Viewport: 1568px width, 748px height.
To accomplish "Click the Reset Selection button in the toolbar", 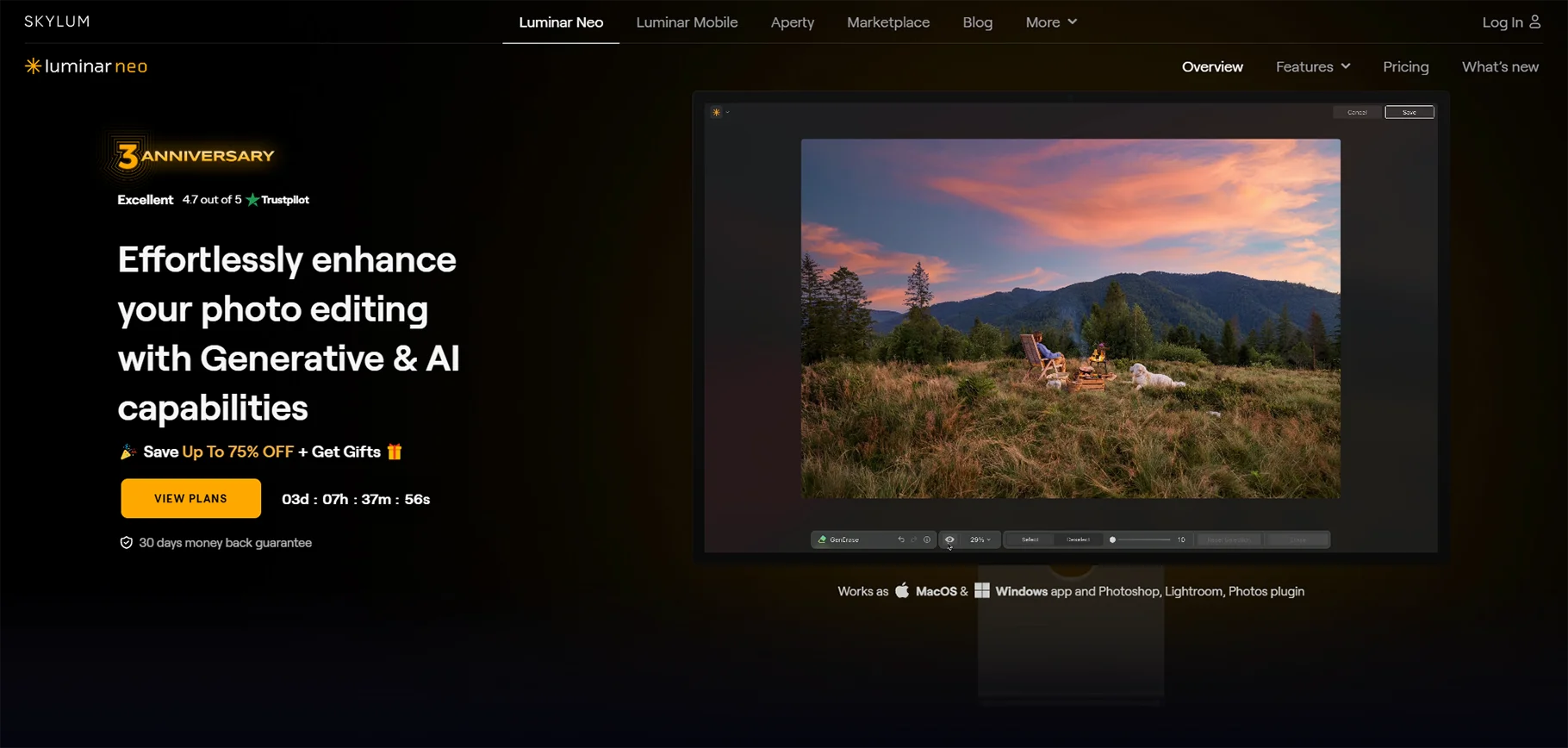I will (1229, 539).
